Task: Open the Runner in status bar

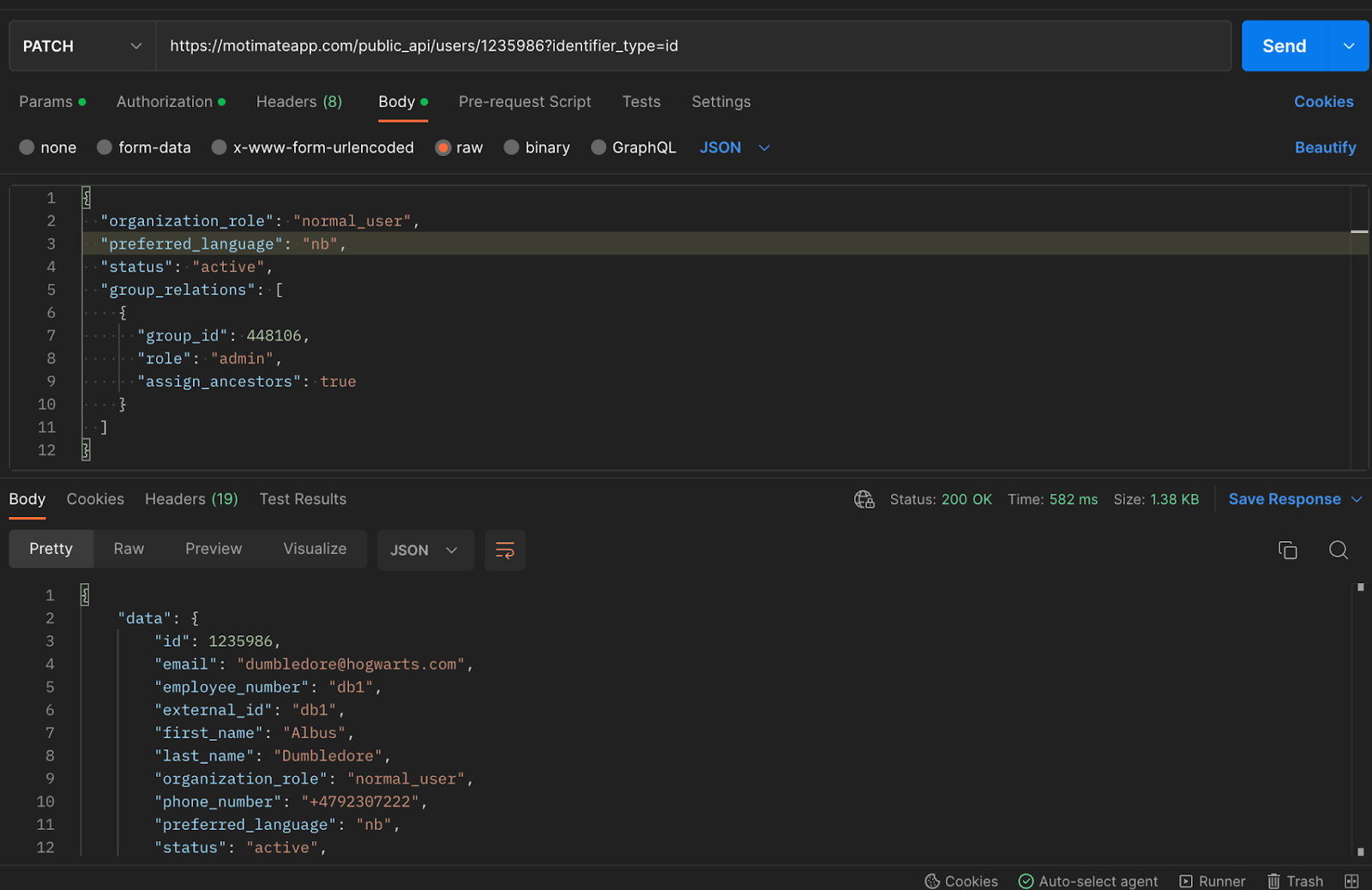Action: 1212,881
